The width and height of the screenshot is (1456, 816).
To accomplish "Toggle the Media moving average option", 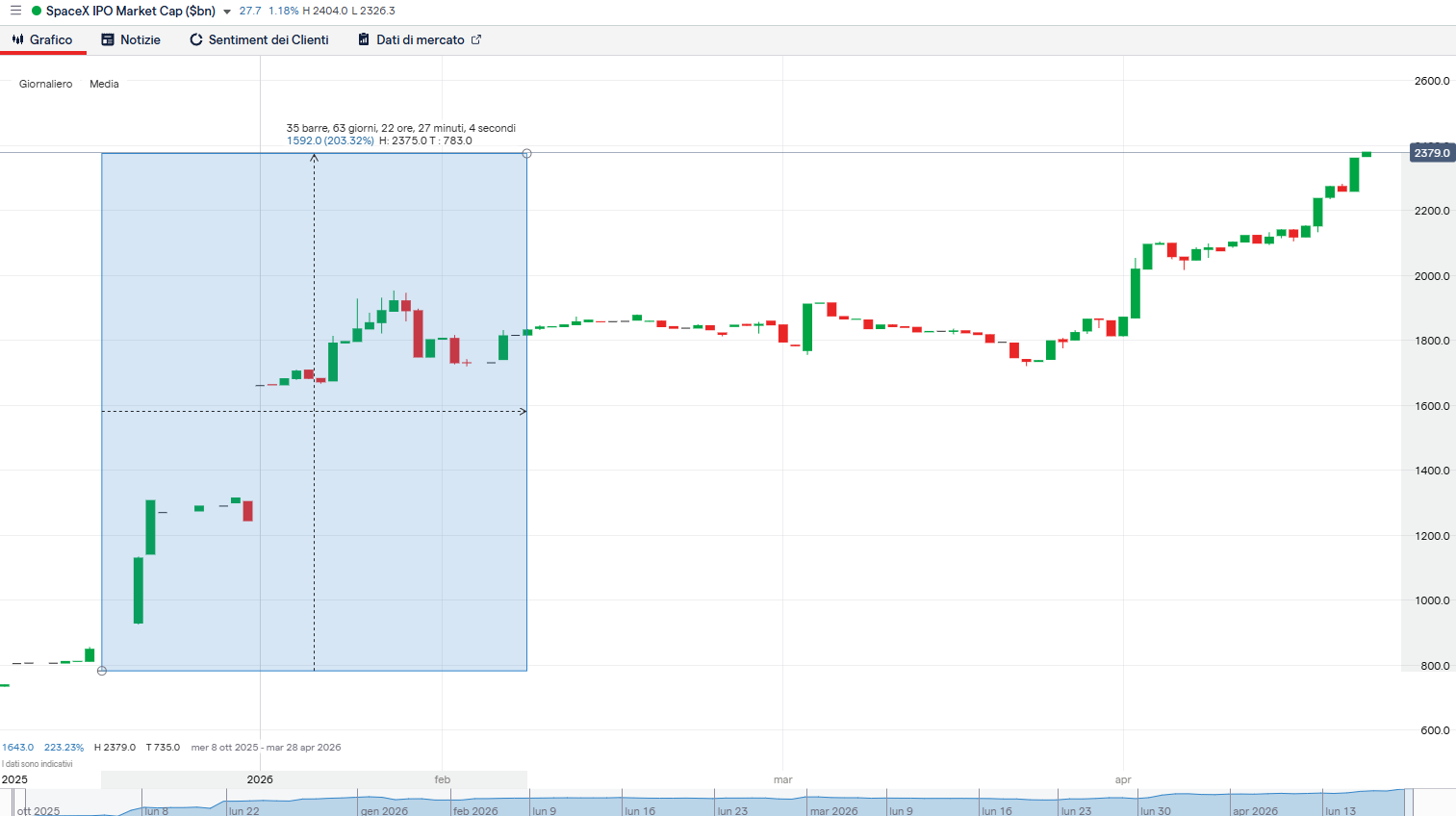I will point(104,84).
